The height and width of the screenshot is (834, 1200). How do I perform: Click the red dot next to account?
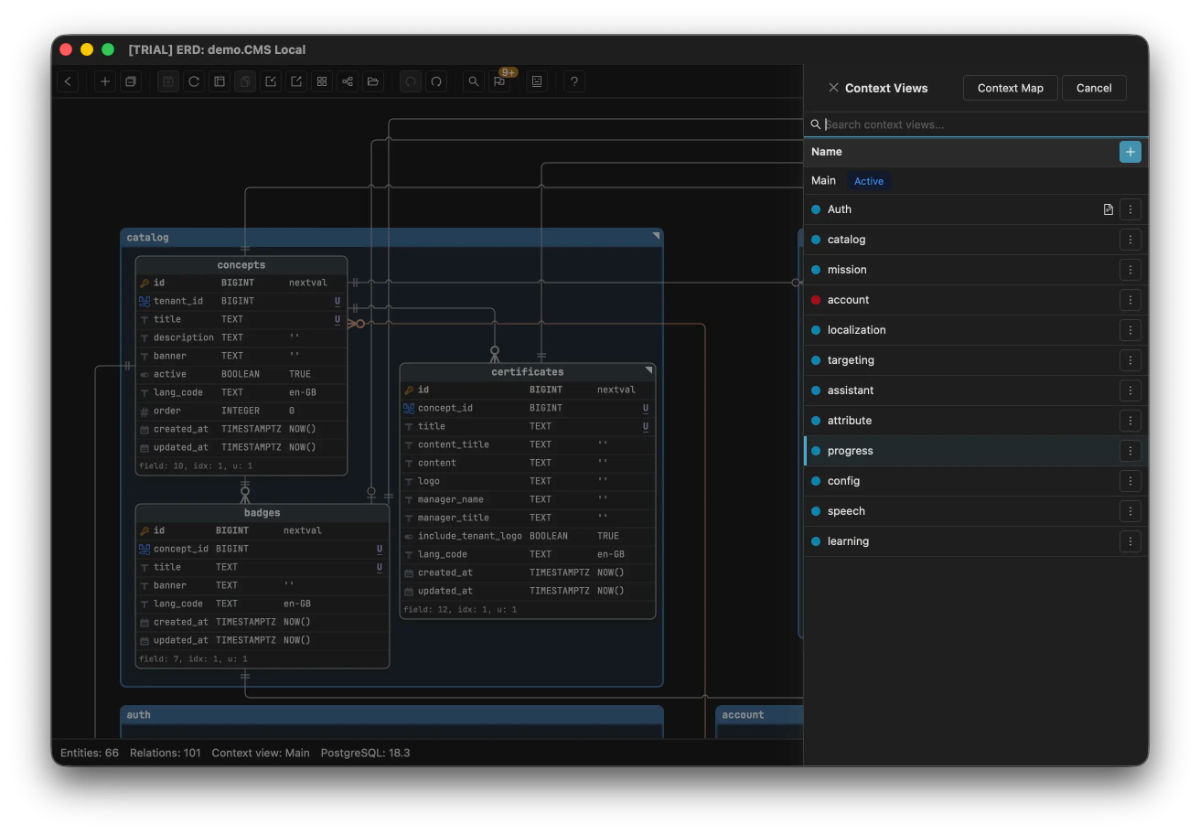click(816, 300)
